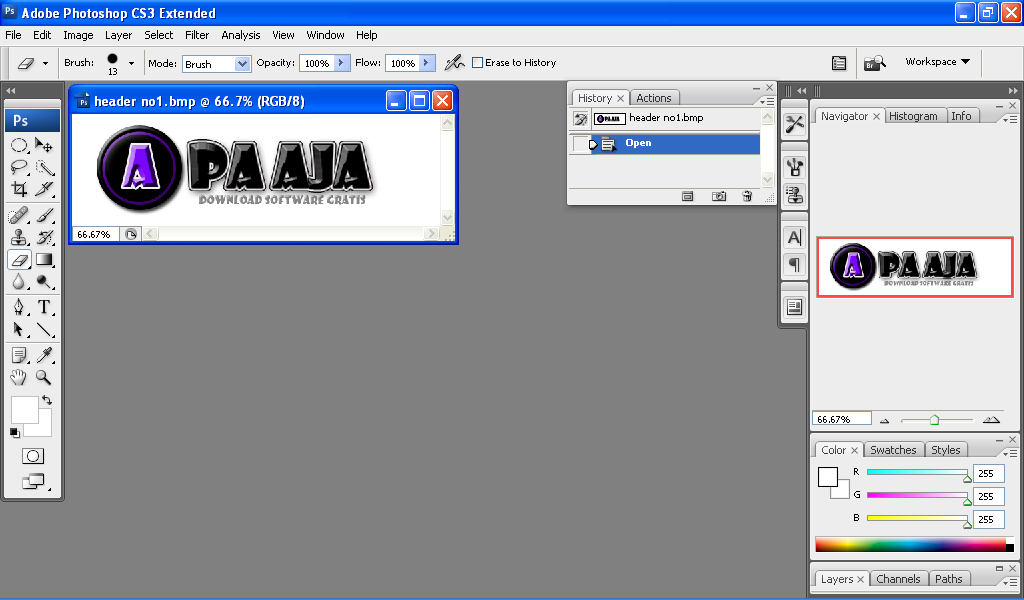Screen dimensions: 1024x600
Task: Set history brush source for Open state
Action: pyautogui.click(x=580, y=143)
